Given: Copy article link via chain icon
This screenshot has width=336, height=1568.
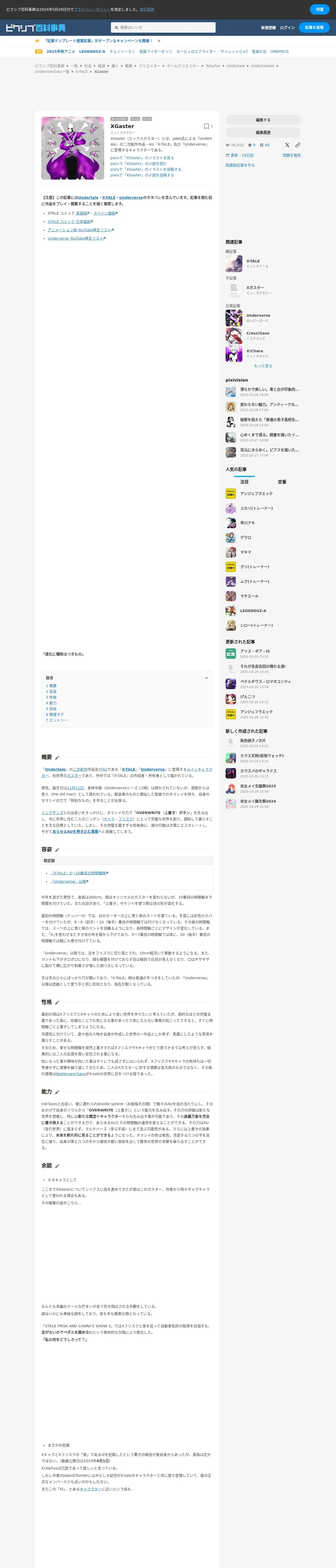Looking at the screenshot, I should [x=298, y=145].
